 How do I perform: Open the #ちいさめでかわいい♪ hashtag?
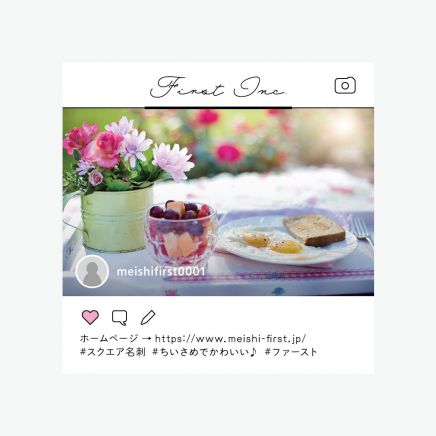tap(205, 352)
